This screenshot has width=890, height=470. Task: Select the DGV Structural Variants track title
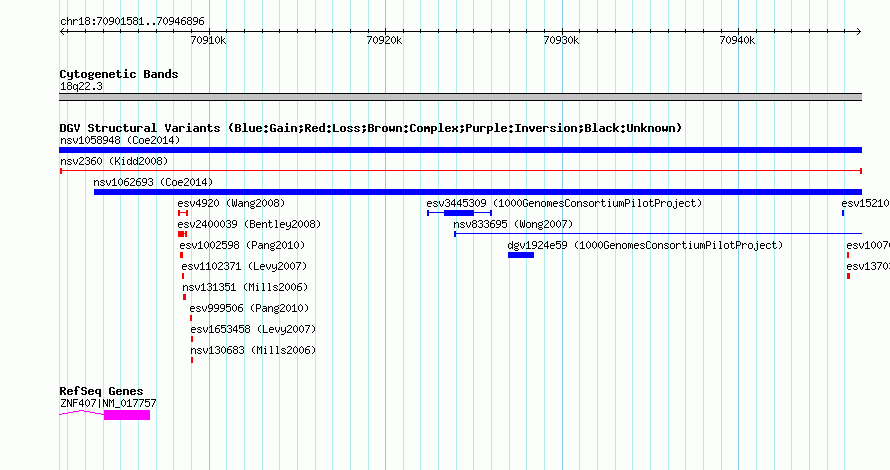[x=371, y=128]
